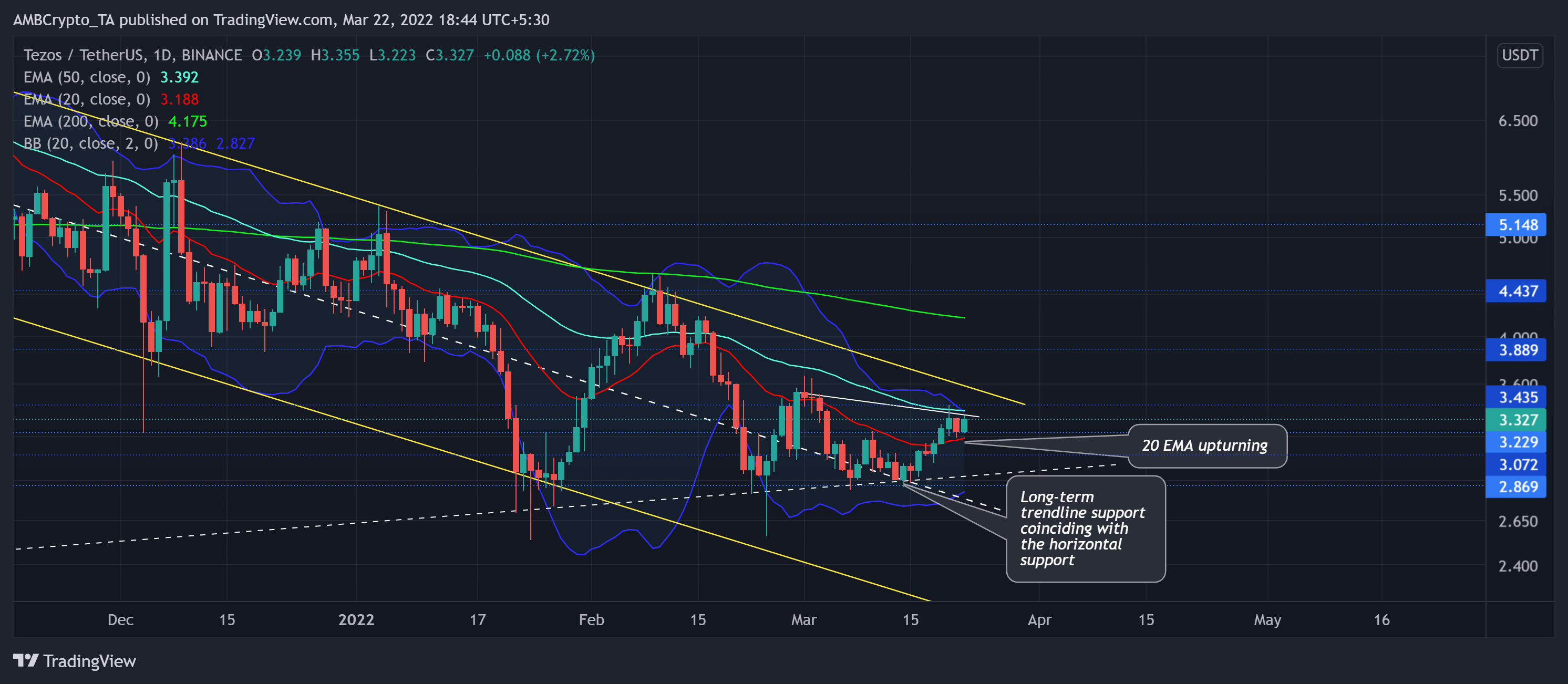Click the TradingView logo
This screenshot has height=684, width=1568.
74,661
